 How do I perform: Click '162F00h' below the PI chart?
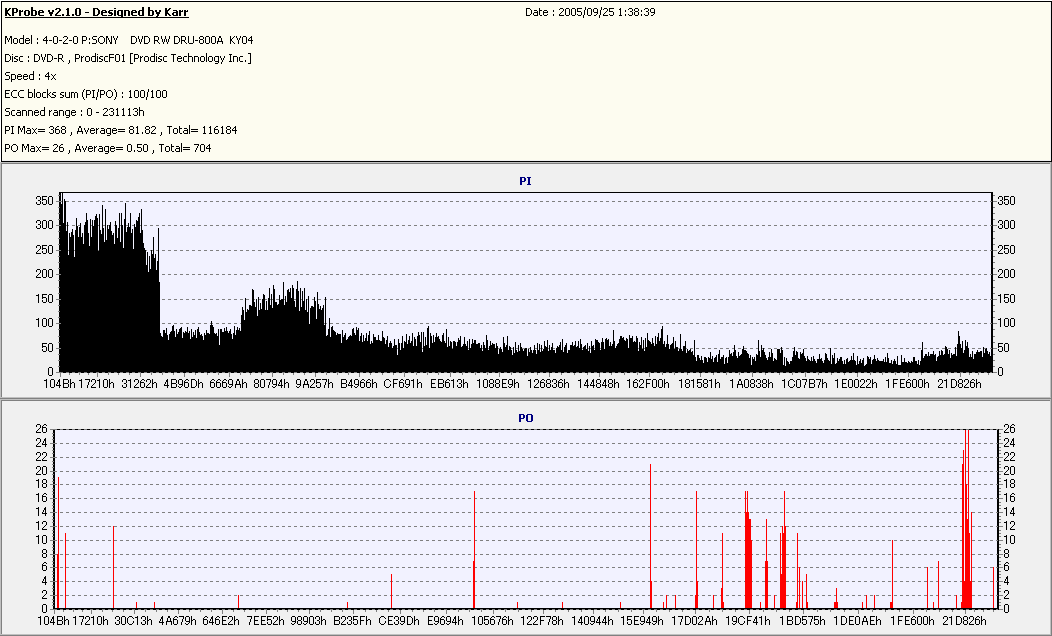[x=647, y=384]
